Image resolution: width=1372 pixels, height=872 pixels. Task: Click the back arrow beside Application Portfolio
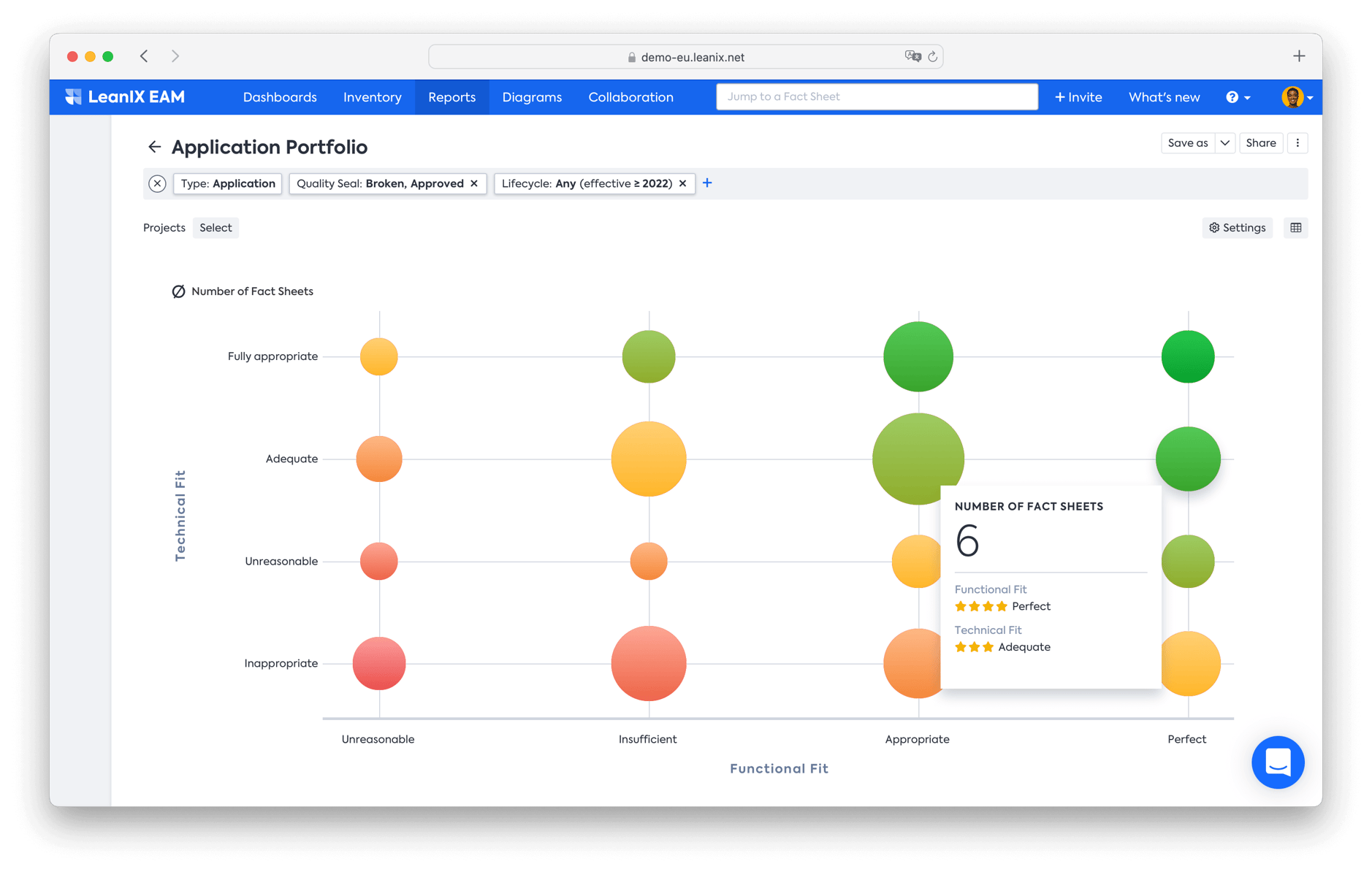pyautogui.click(x=154, y=147)
